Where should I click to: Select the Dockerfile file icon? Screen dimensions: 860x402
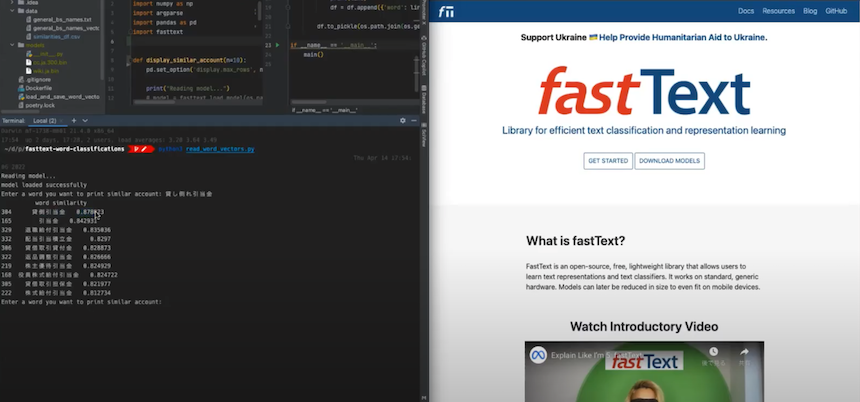point(21,88)
